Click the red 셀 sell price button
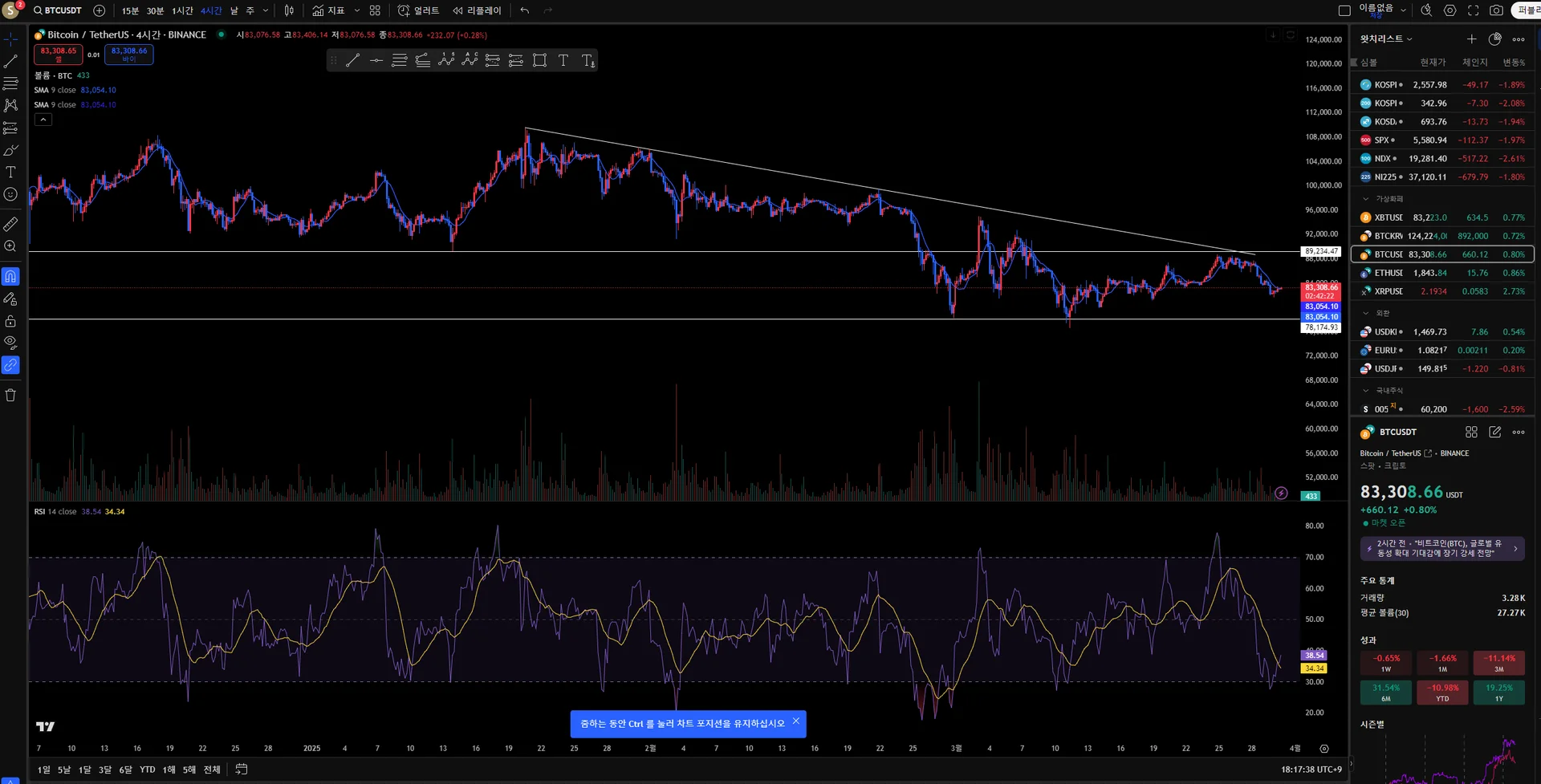Screen dimensions: 1541x784 [59, 55]
